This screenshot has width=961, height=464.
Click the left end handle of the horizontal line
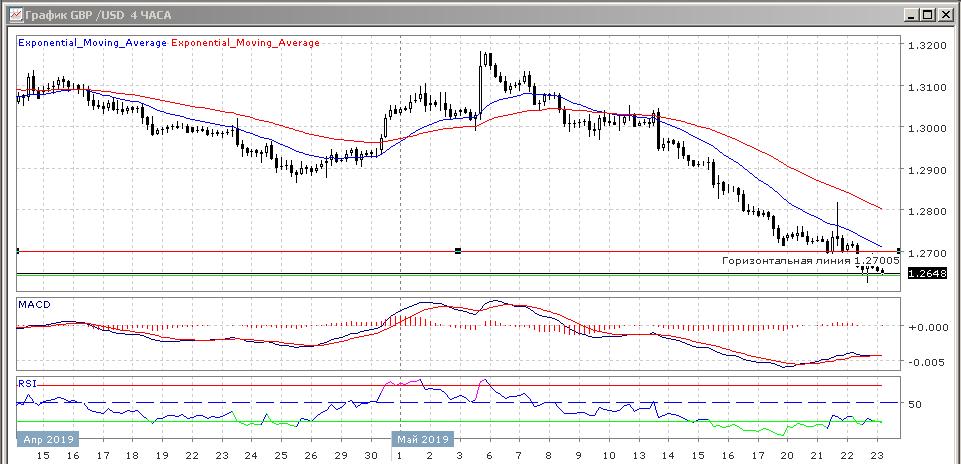(x=18, y=251)
